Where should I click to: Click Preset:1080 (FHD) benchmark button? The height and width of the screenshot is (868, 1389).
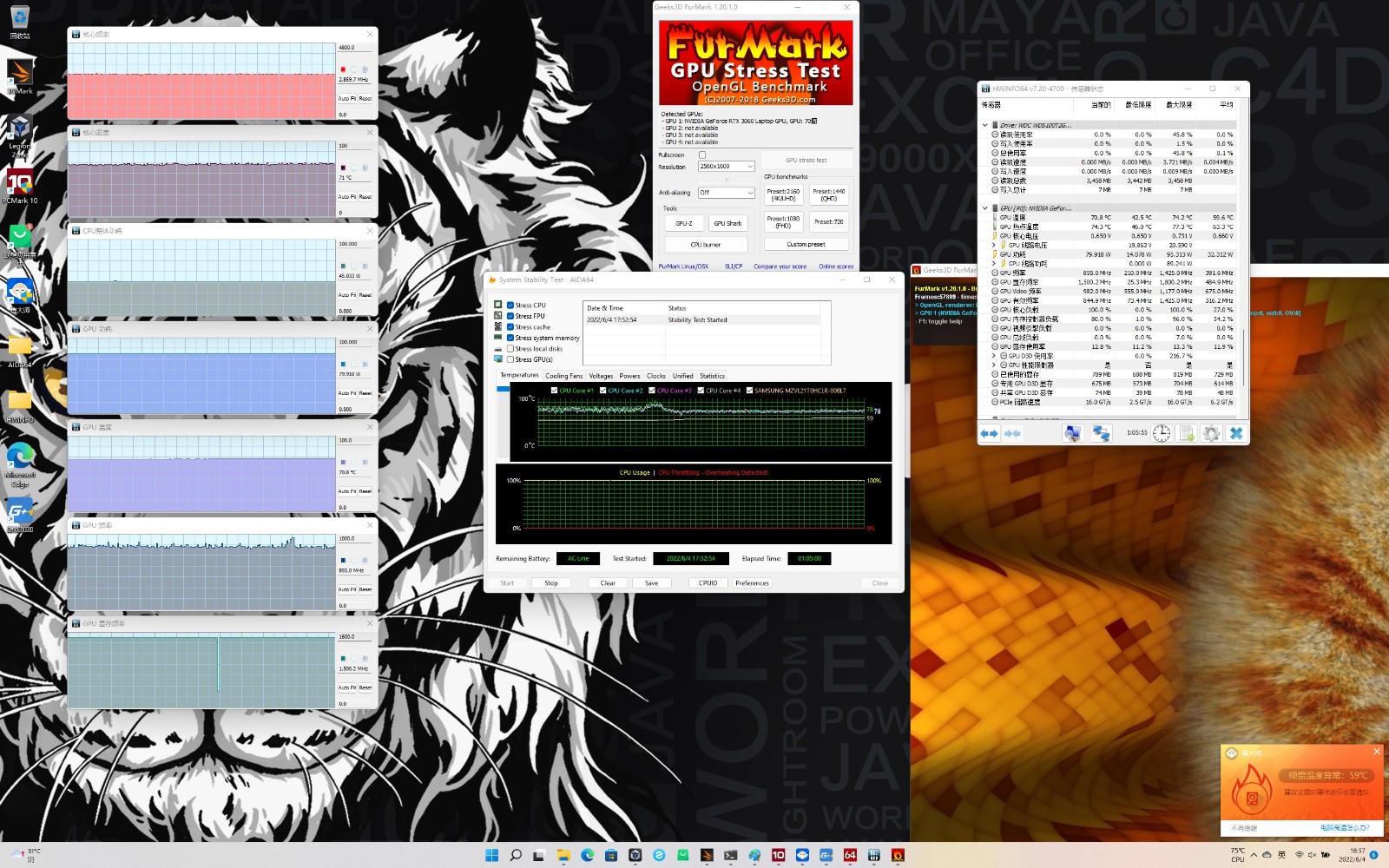coord(783,221)
